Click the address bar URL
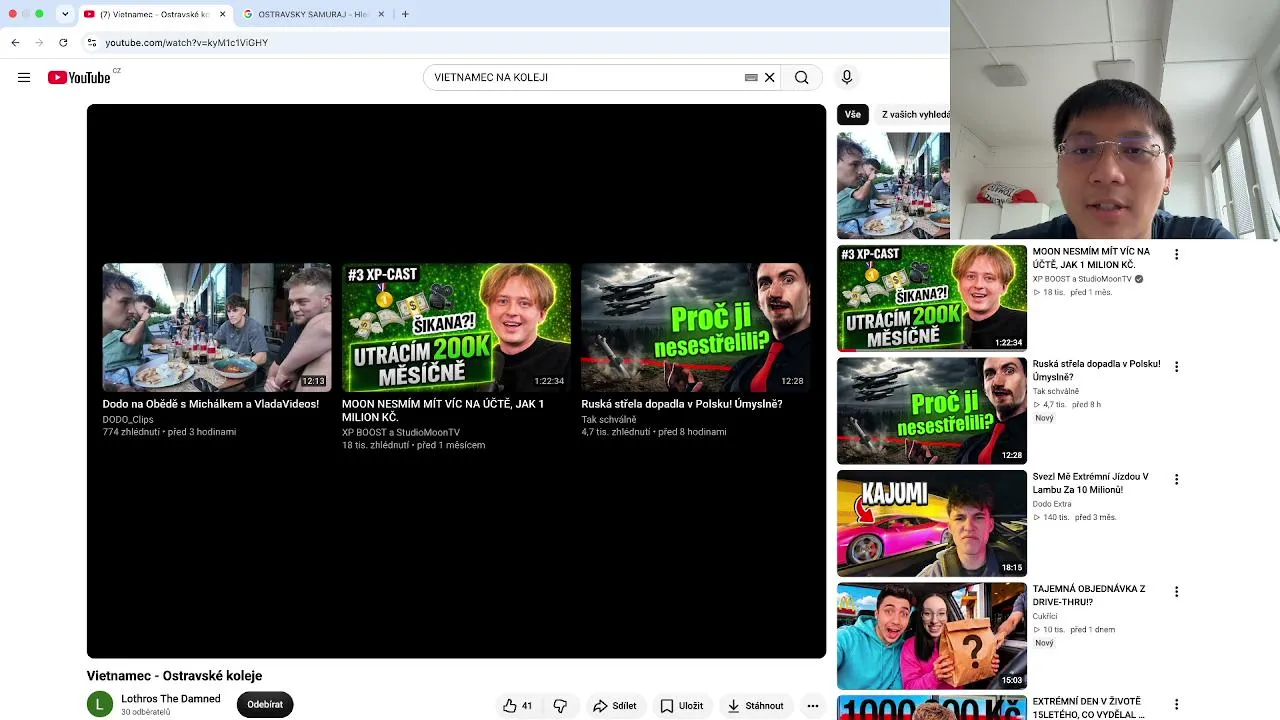Screen dimensions: 1280x720 (187, 43)
